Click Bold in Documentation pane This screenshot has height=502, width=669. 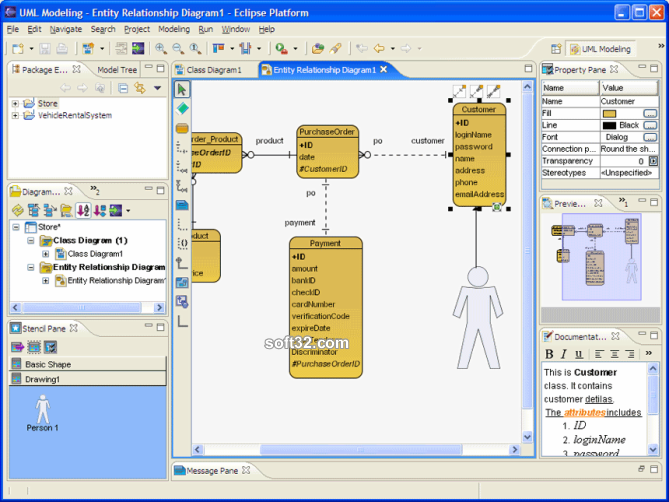(549, 354)
